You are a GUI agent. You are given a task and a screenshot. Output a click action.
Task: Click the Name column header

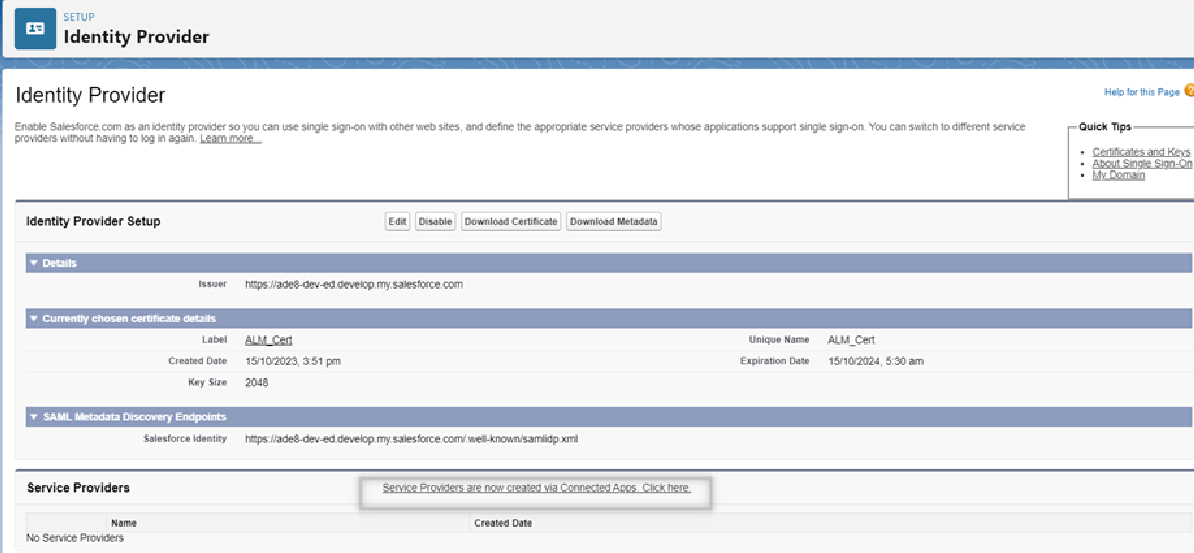point(124,523)
